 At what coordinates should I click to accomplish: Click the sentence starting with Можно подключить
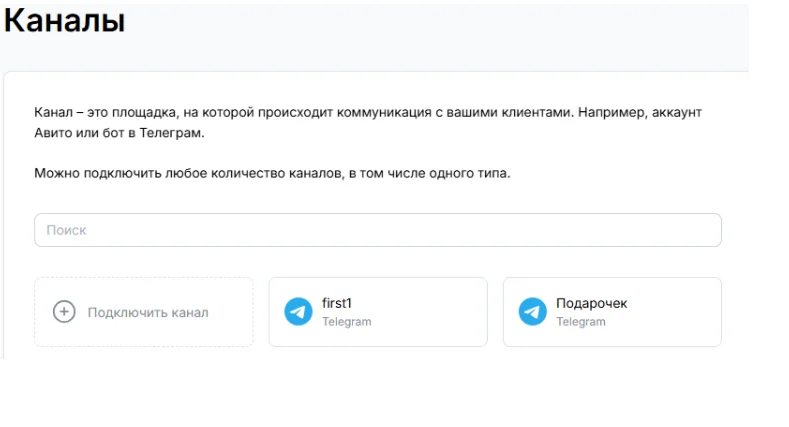272,173
